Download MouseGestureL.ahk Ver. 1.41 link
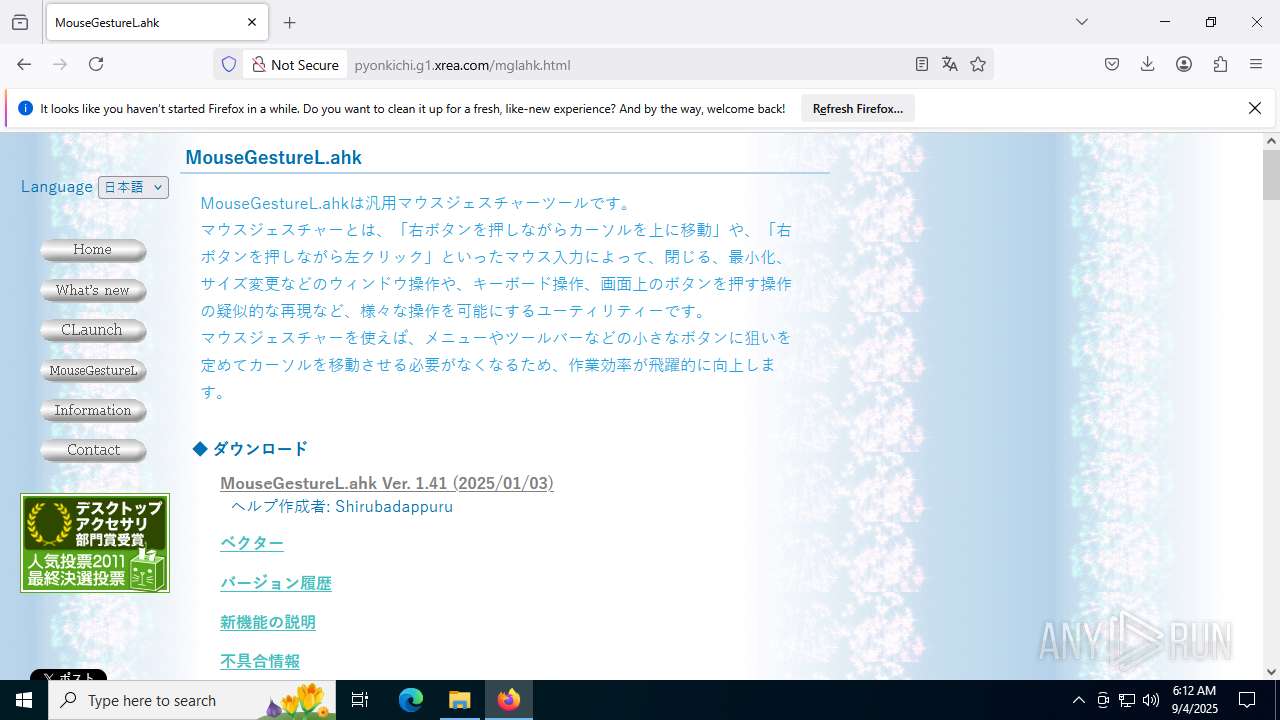1280x720 pixels. (x=387, y=483)
